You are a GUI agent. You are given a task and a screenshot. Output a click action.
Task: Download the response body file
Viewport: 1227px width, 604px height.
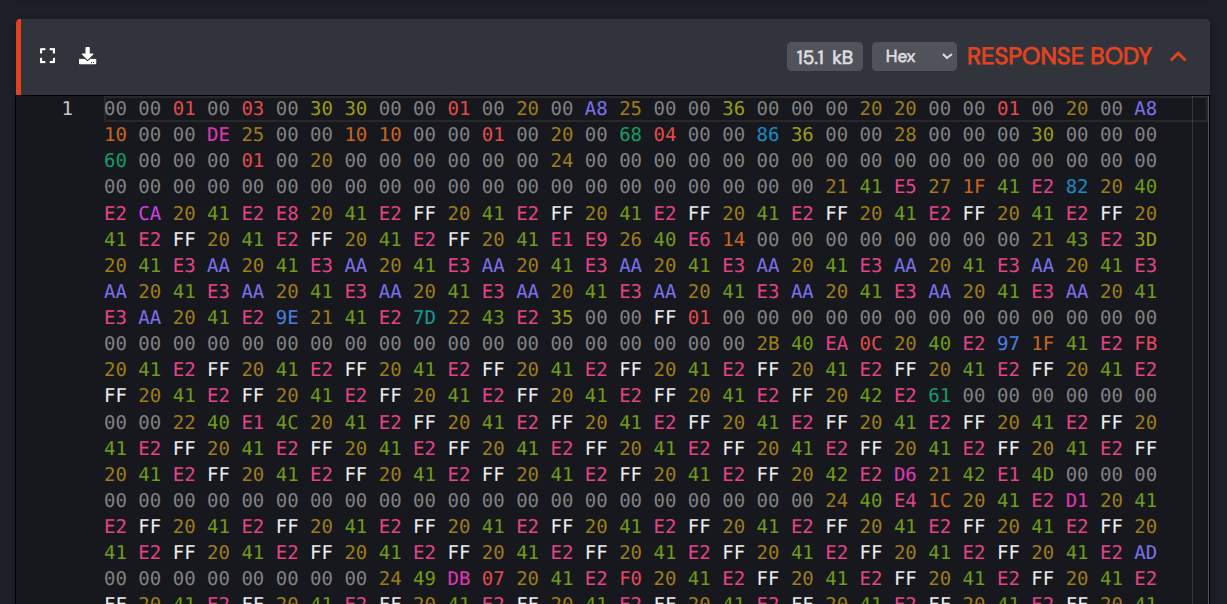point(88,56)
